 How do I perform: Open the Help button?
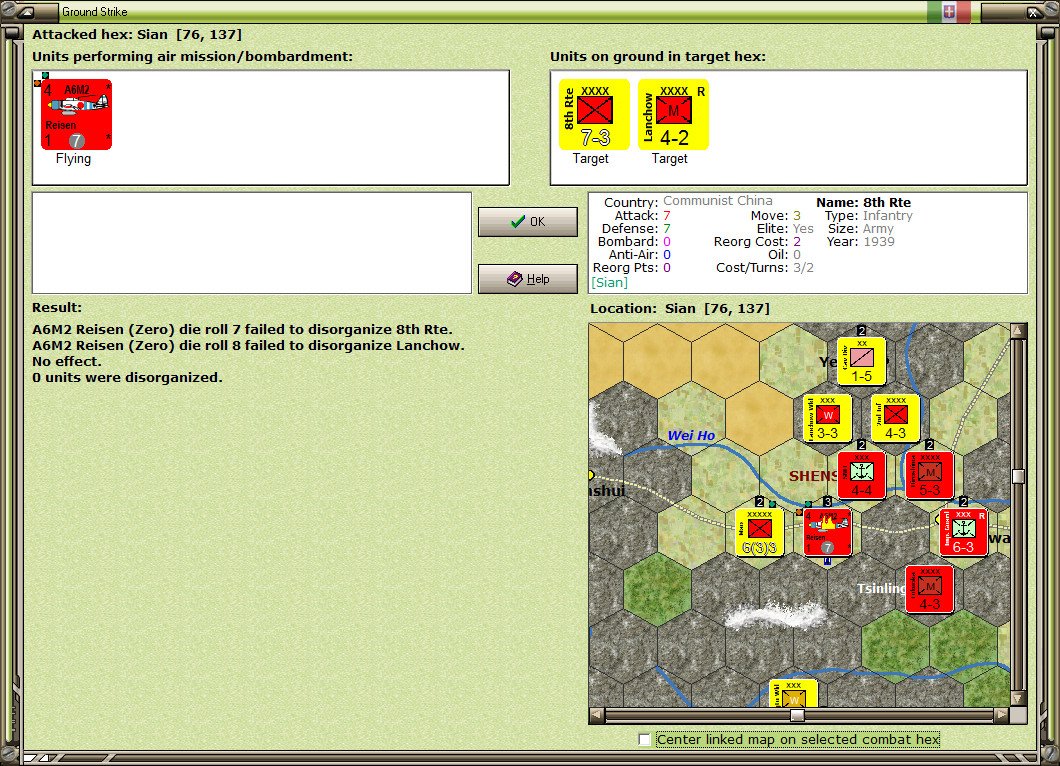tap(528, 279)
